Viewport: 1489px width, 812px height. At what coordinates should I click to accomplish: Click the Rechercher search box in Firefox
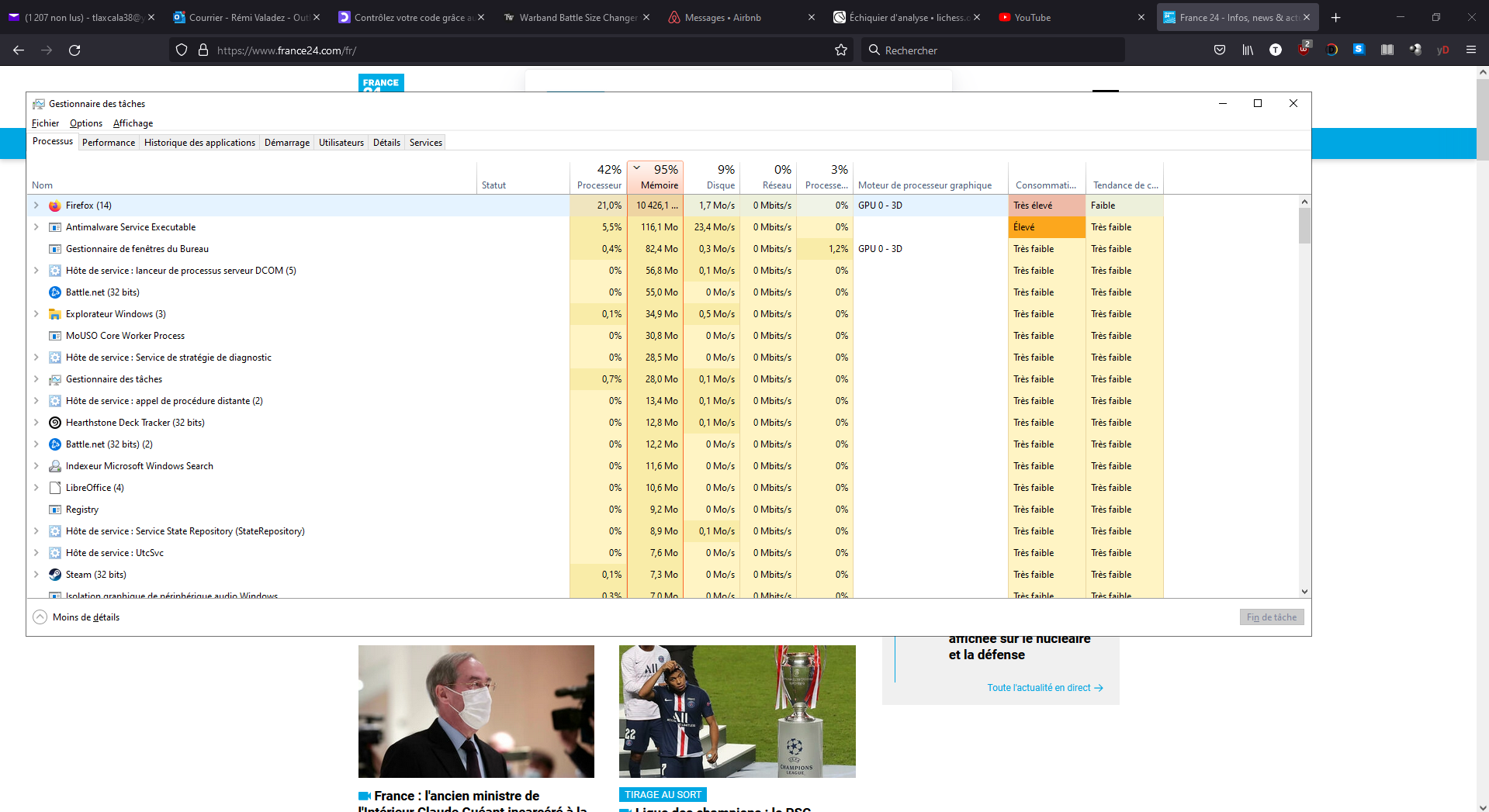point(993,50)
